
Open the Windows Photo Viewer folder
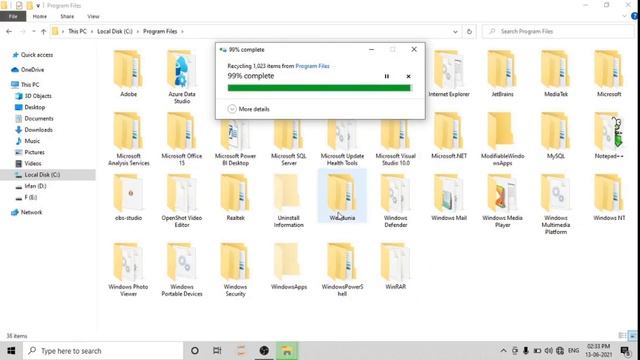coord(128,269)
